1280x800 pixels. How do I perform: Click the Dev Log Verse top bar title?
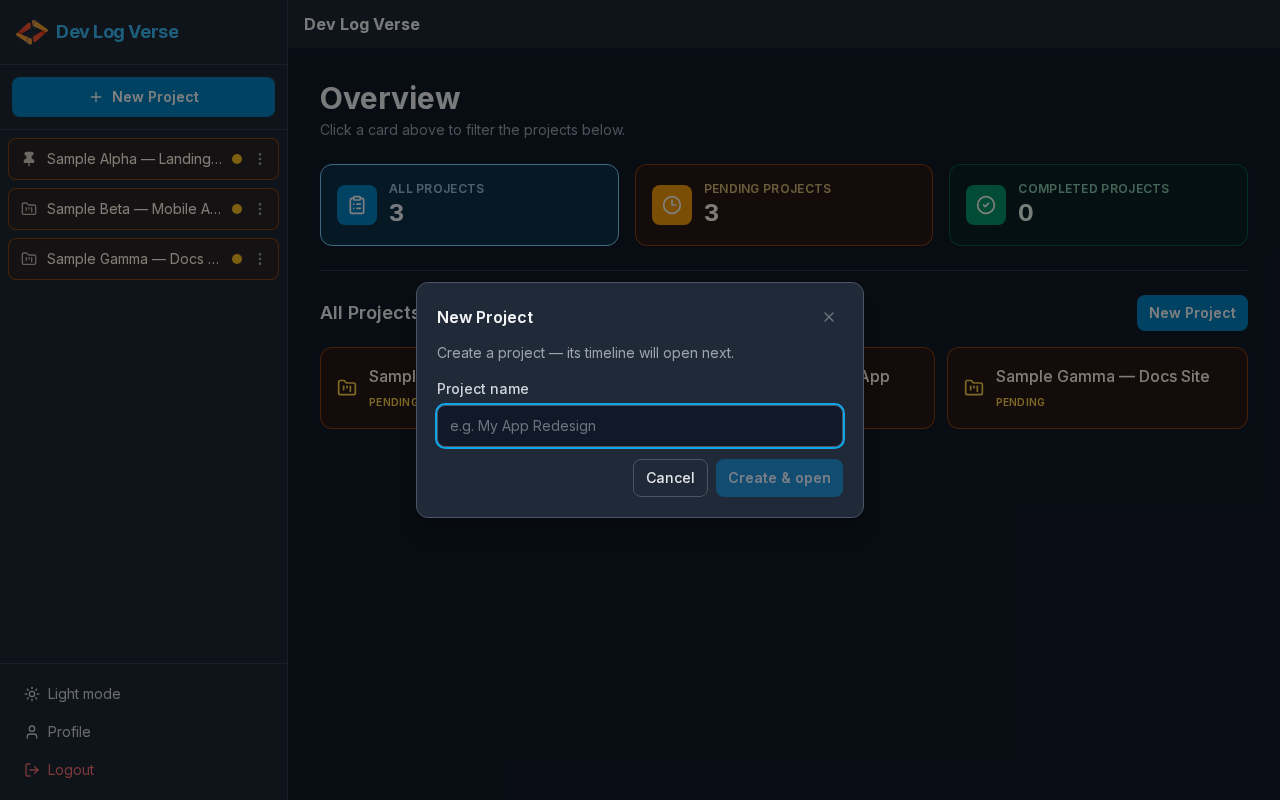(362, 24)
